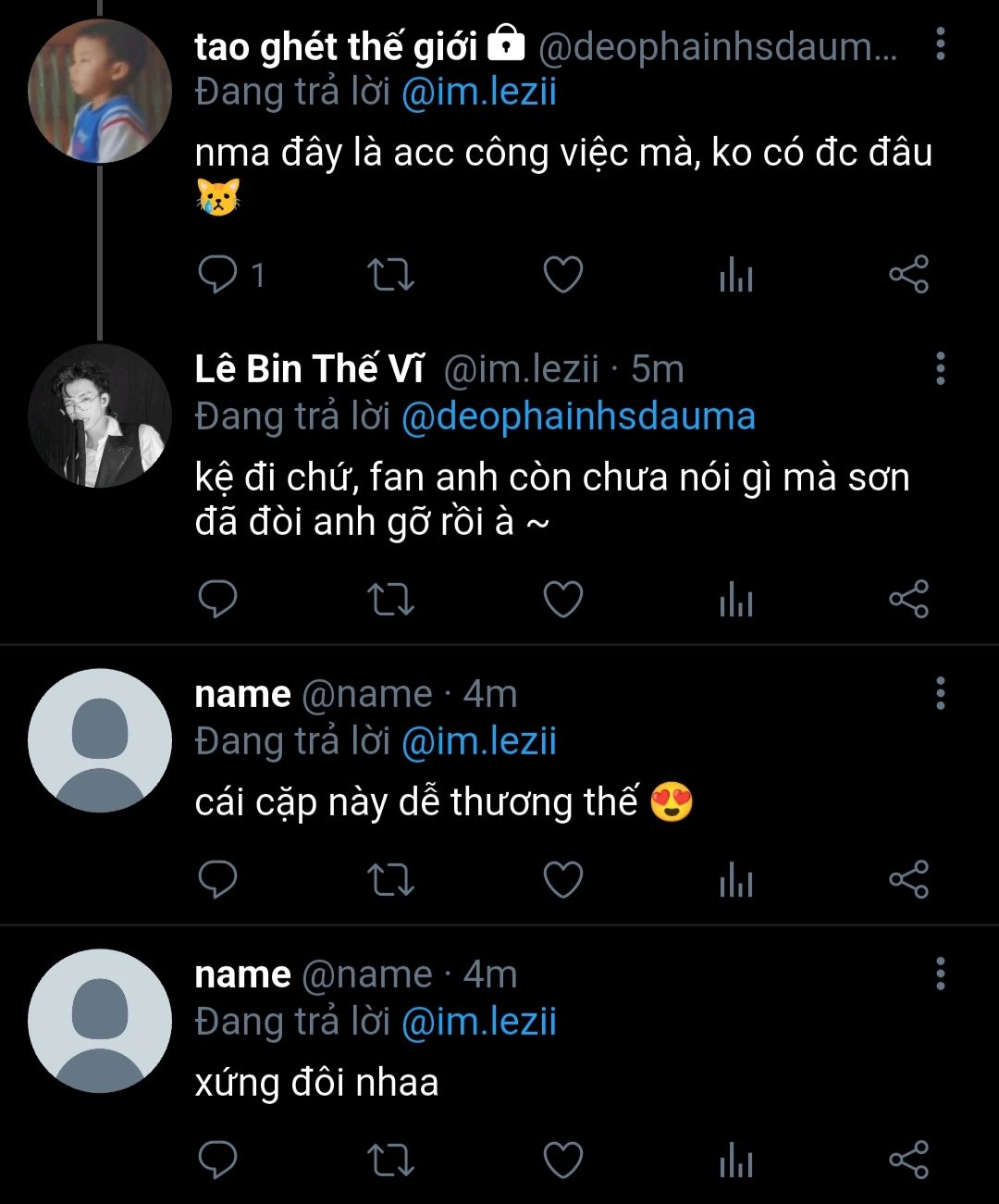This screenshot has width=999, height=1204.
Task: View analytics of the first tweet
Action: [x=736, y=276]
